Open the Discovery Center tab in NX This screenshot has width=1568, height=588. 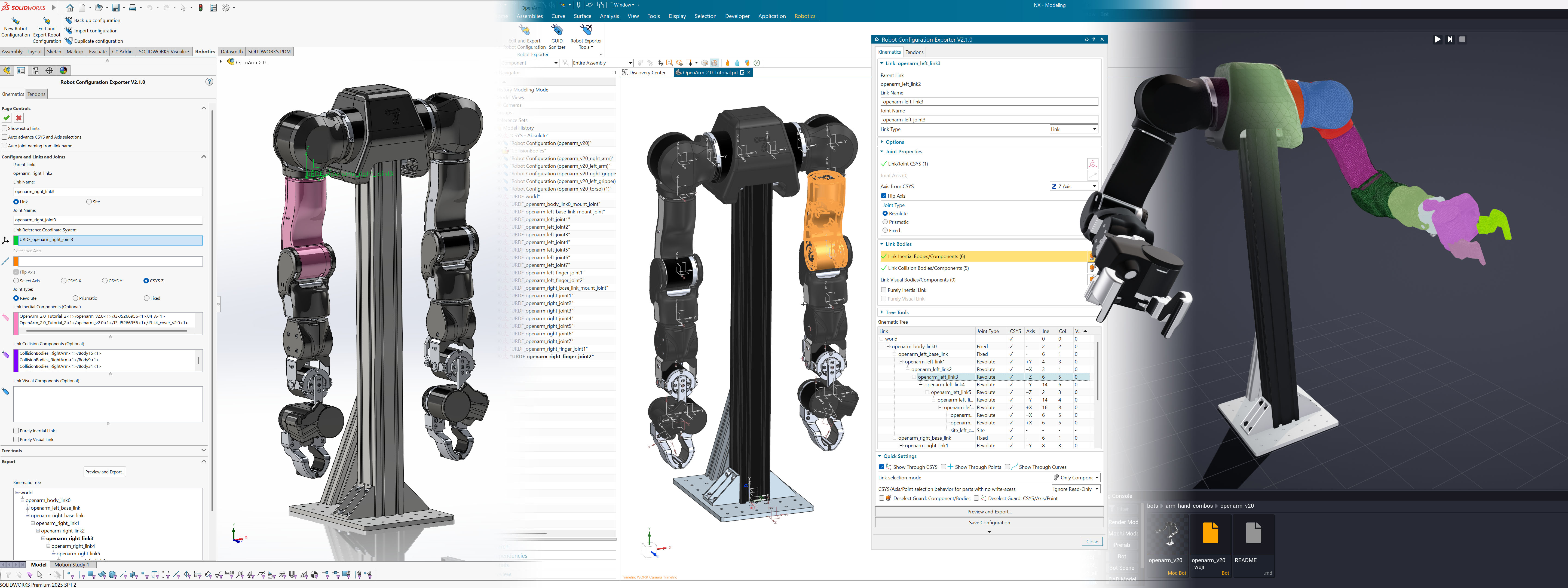[x=647, y=72]
